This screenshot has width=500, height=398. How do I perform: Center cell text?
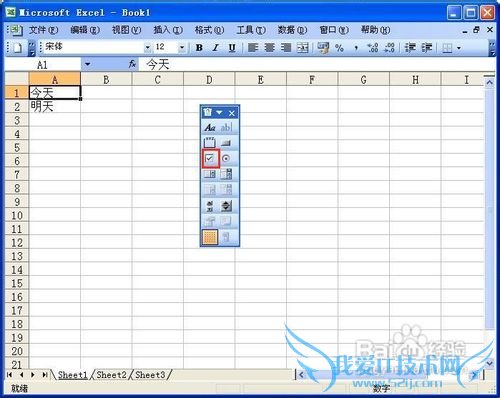pyautogui.click(x=269, y=48)
